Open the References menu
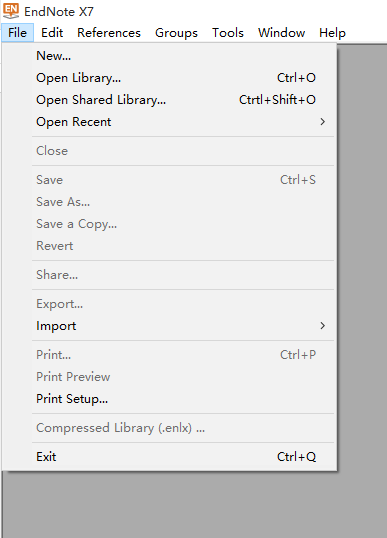Viewport: 387px width, 538px height. coord(109,33)
